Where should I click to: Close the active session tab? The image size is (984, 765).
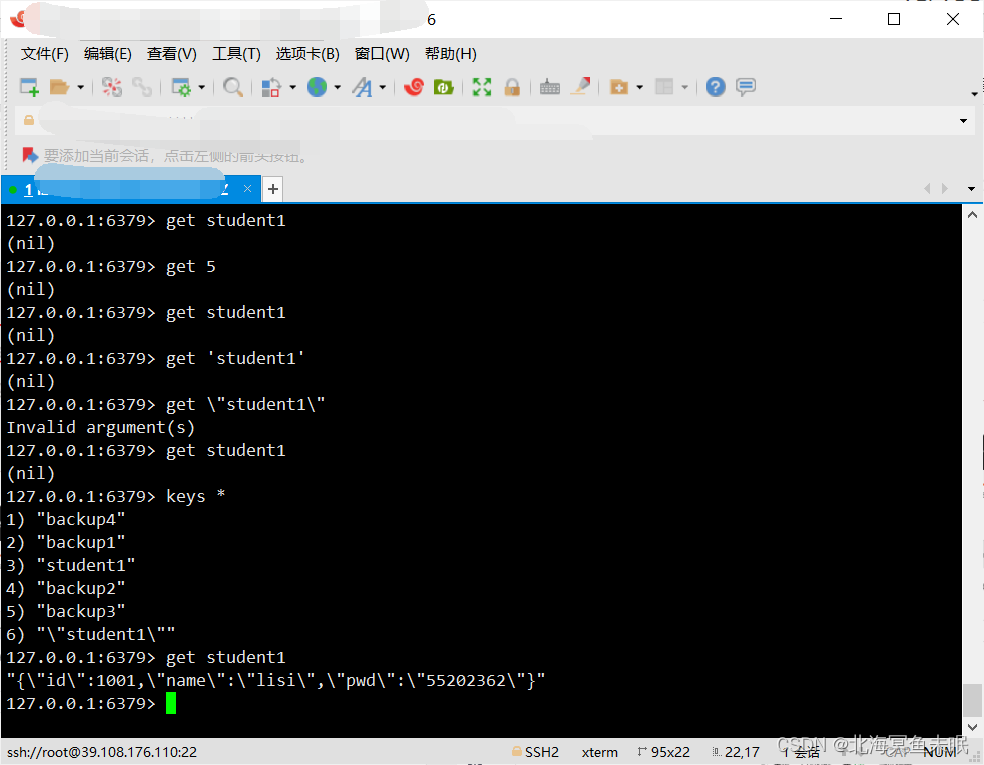(x=247, y=189)
